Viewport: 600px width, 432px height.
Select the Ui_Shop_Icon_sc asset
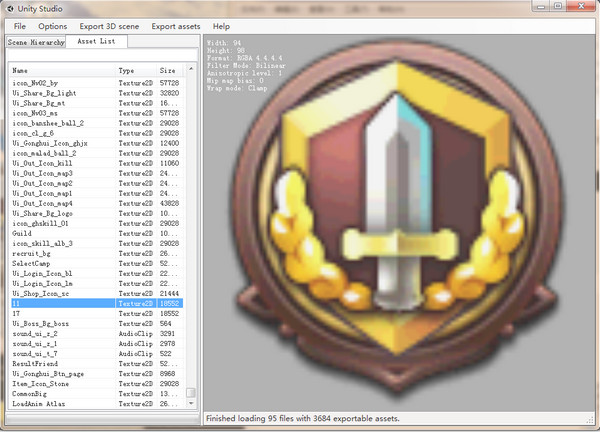point(97,293)
